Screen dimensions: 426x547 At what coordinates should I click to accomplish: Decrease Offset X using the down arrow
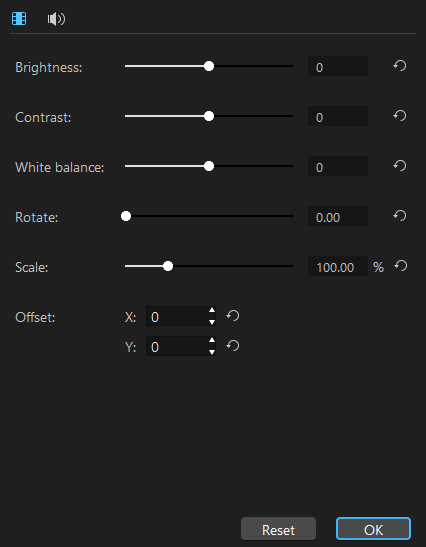212,322
